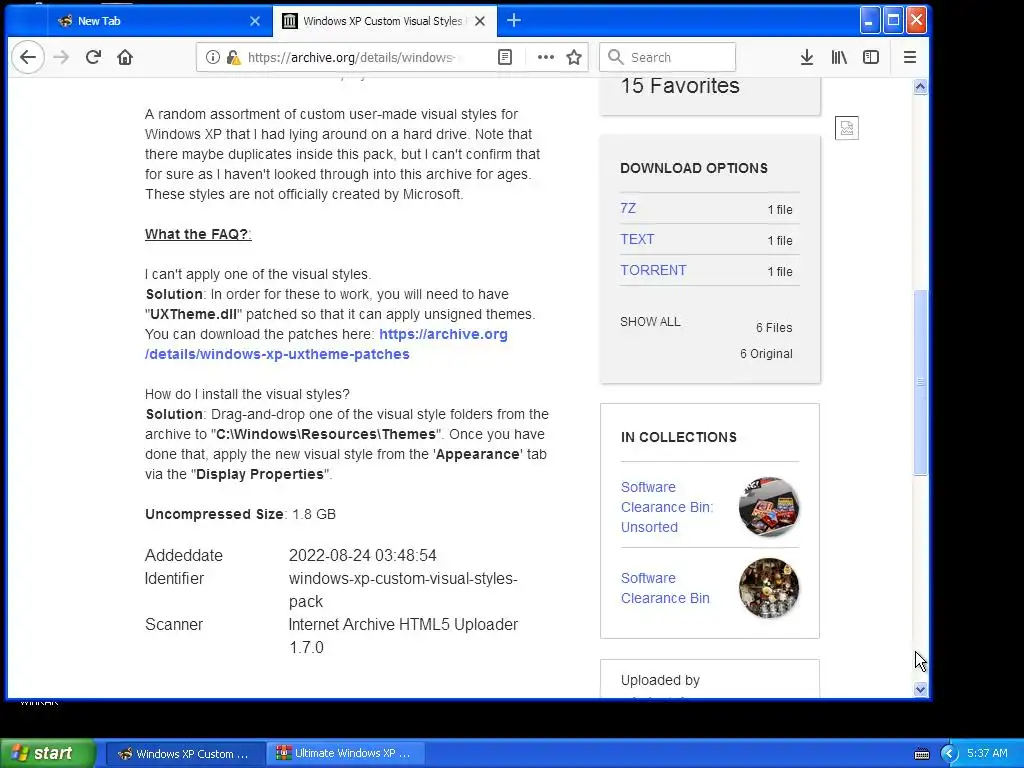Image resolution: width=1024 pixels, height=768 pixels.
Task: Click the 5:37 AM clock
Action: 987,754
